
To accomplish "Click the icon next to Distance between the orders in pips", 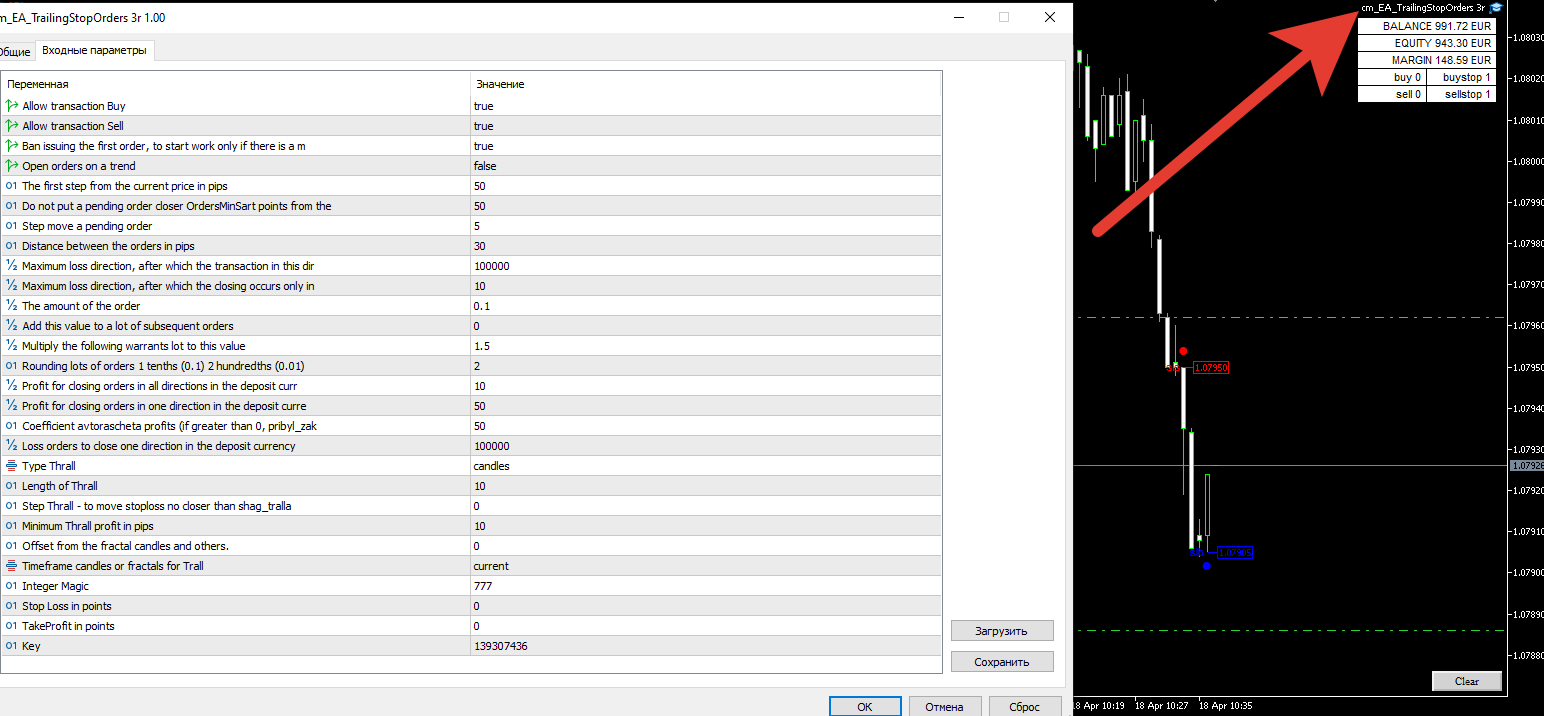I will point(12,246).
